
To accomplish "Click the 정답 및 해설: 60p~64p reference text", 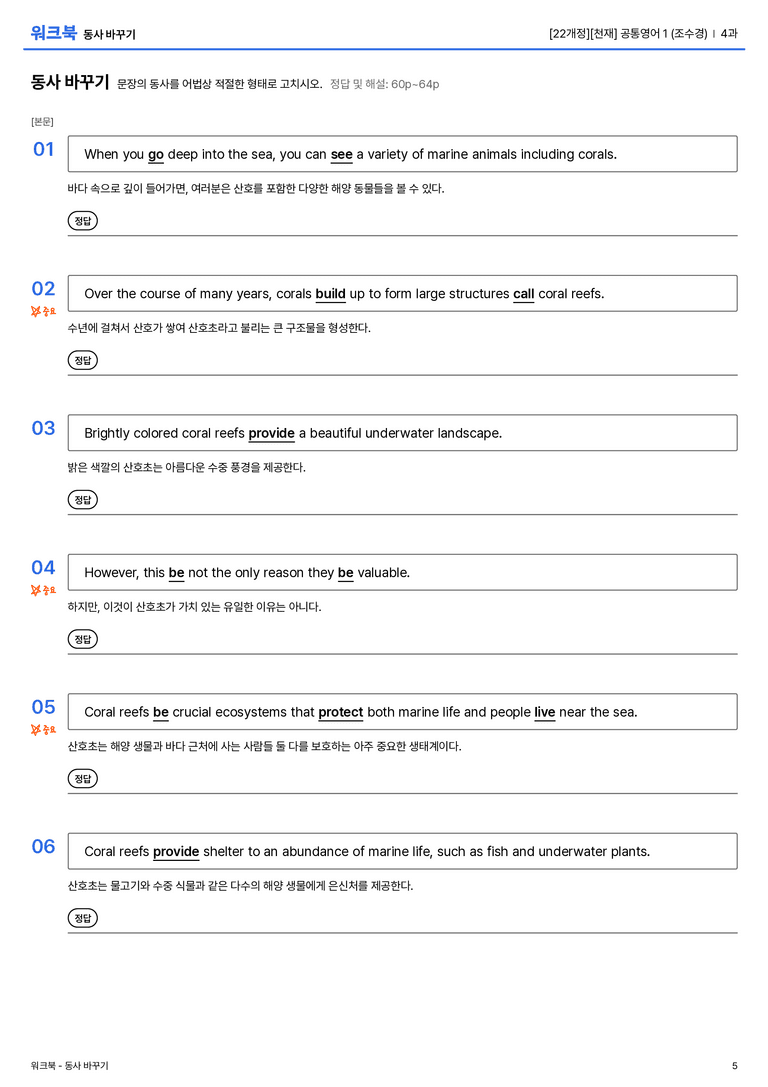I will 385,84.
